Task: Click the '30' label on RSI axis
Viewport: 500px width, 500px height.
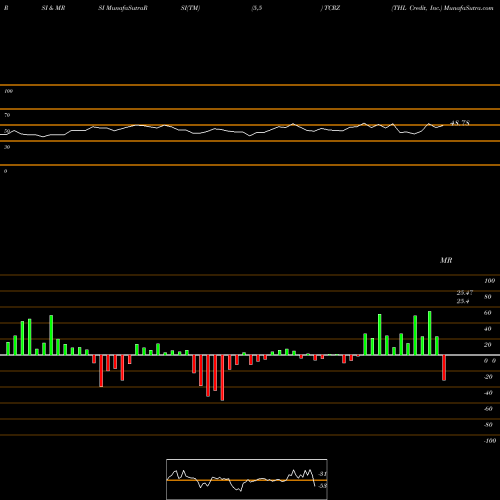Action: click(7, 147)
